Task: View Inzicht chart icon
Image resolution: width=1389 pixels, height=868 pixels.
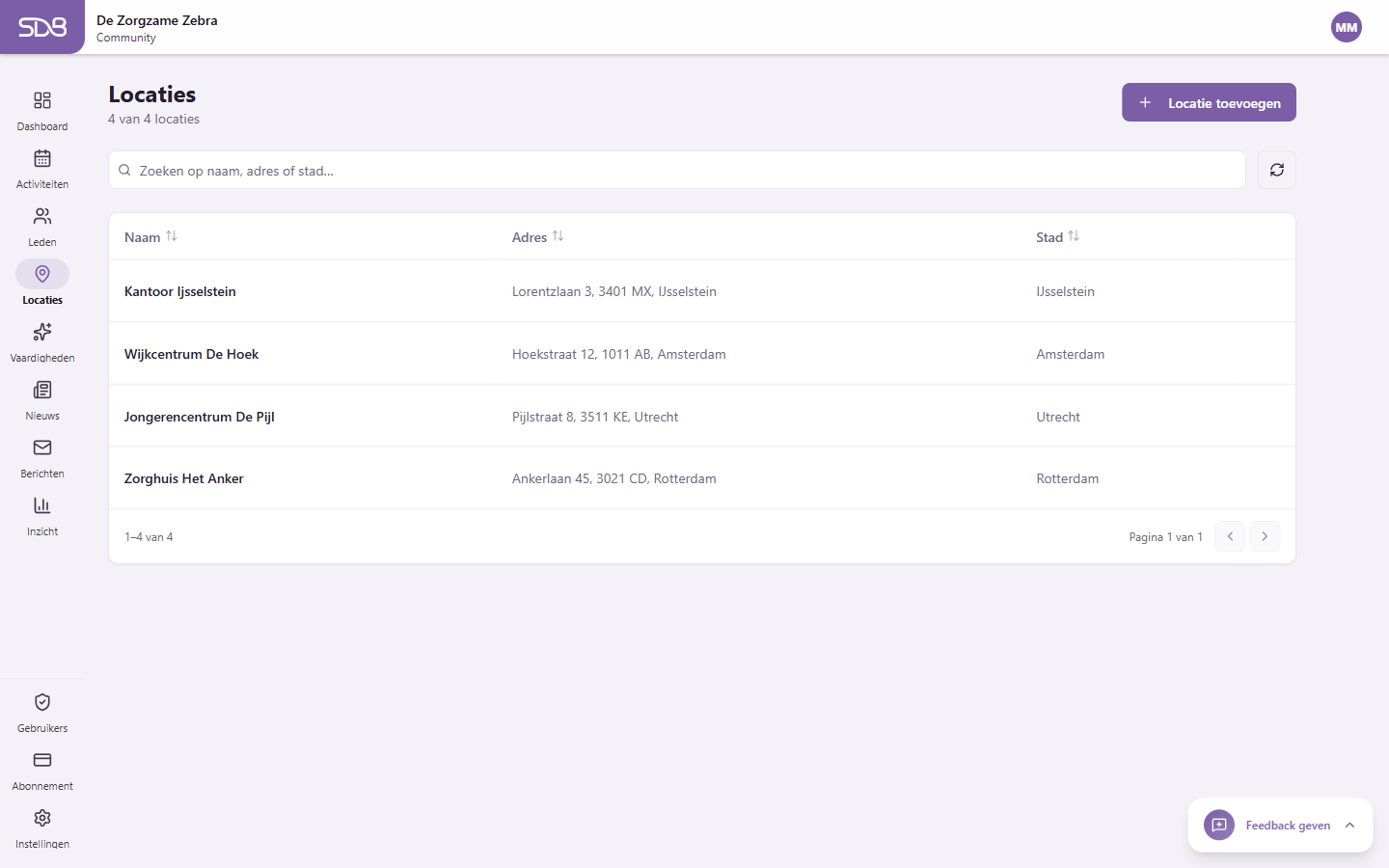Action: 42,506
